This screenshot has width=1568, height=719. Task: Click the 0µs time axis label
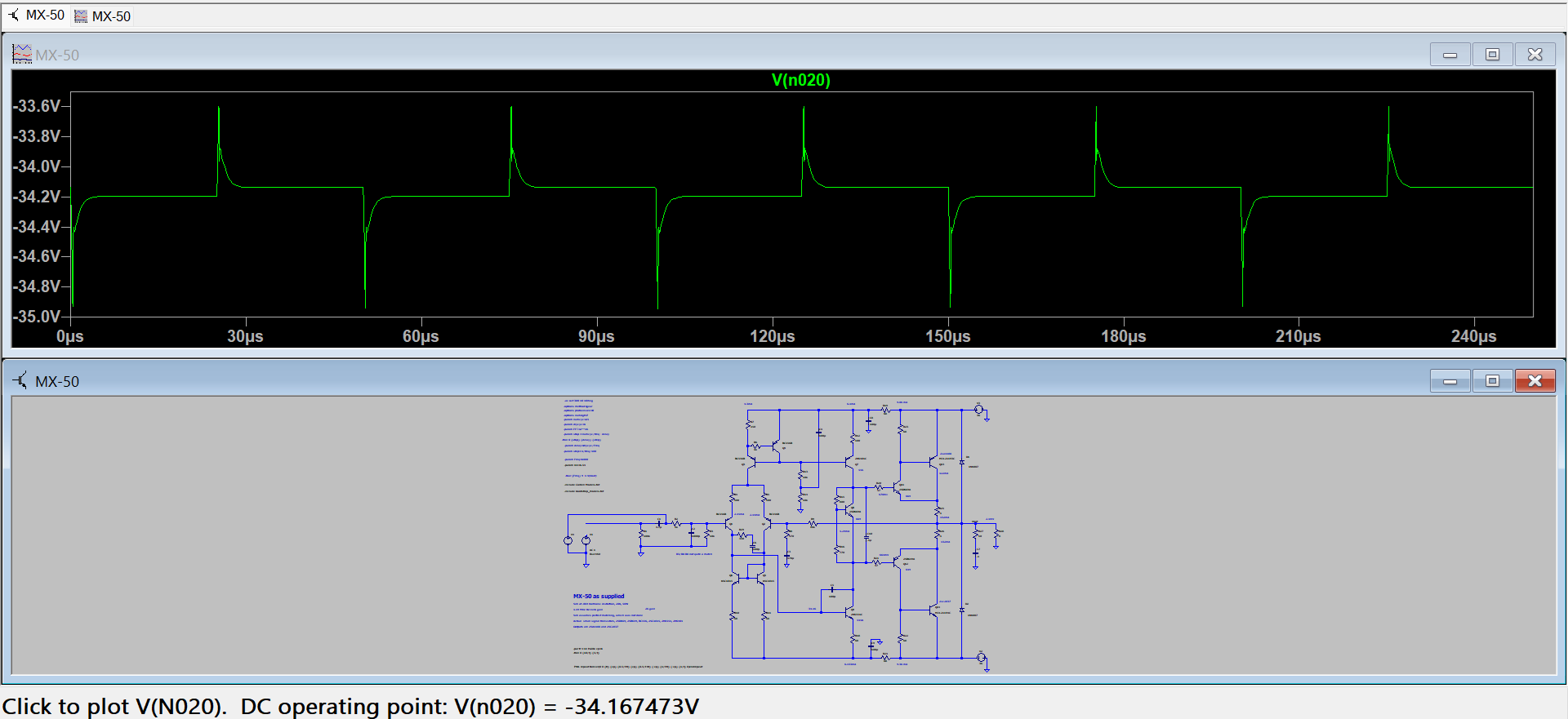(70, 336)
